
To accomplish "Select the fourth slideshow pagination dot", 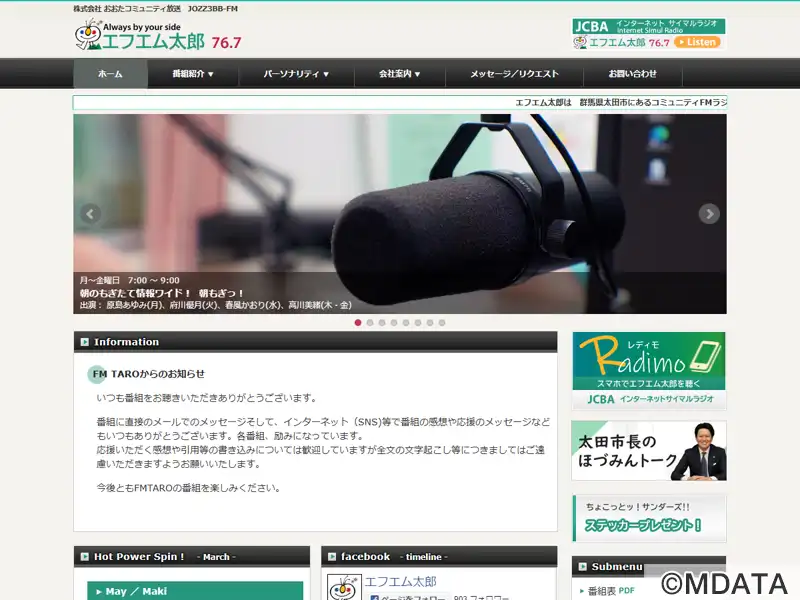I will 394,322.
